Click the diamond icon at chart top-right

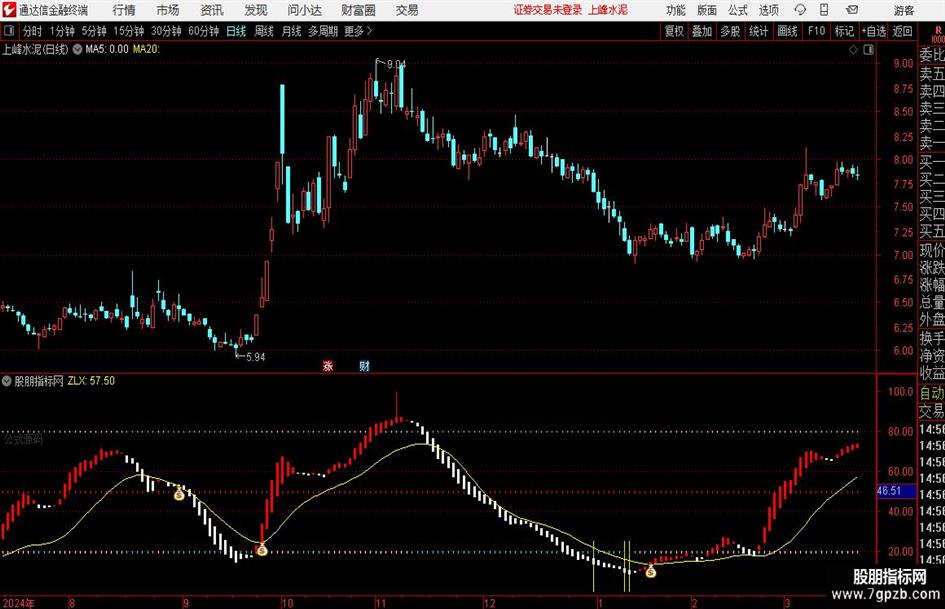(853, 49)
